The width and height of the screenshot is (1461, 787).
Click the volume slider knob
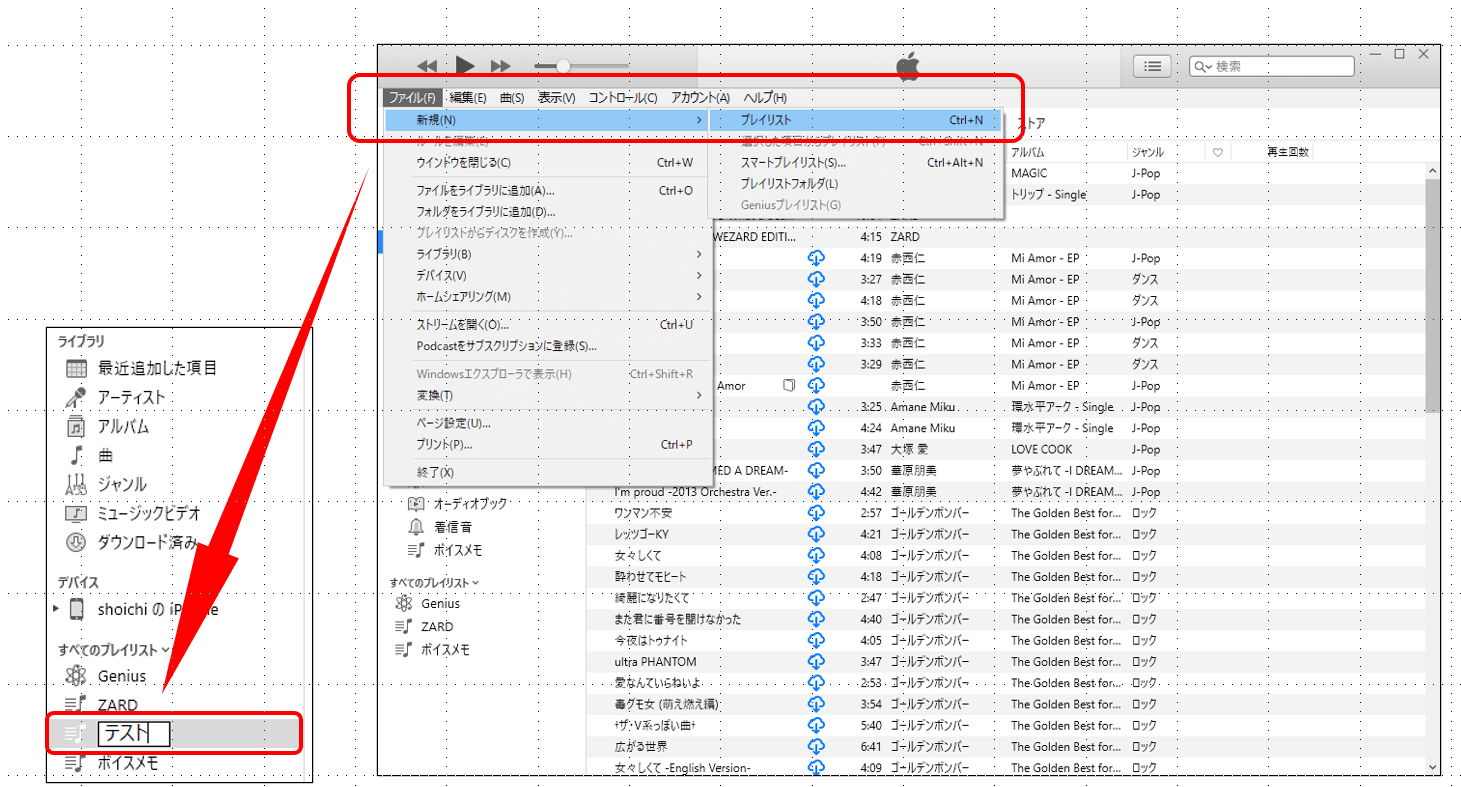pos(564,66)
